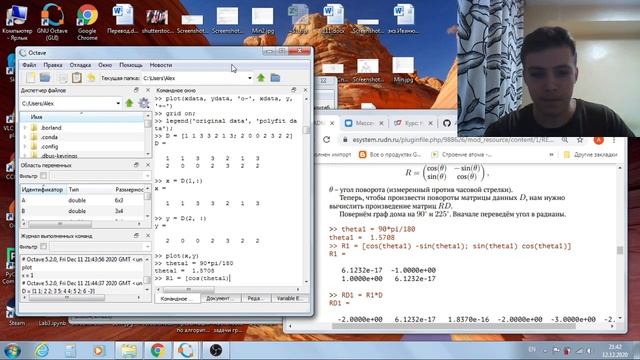Open the Окно menu
This screenshot has width=640, height=360.
[105, 65]
